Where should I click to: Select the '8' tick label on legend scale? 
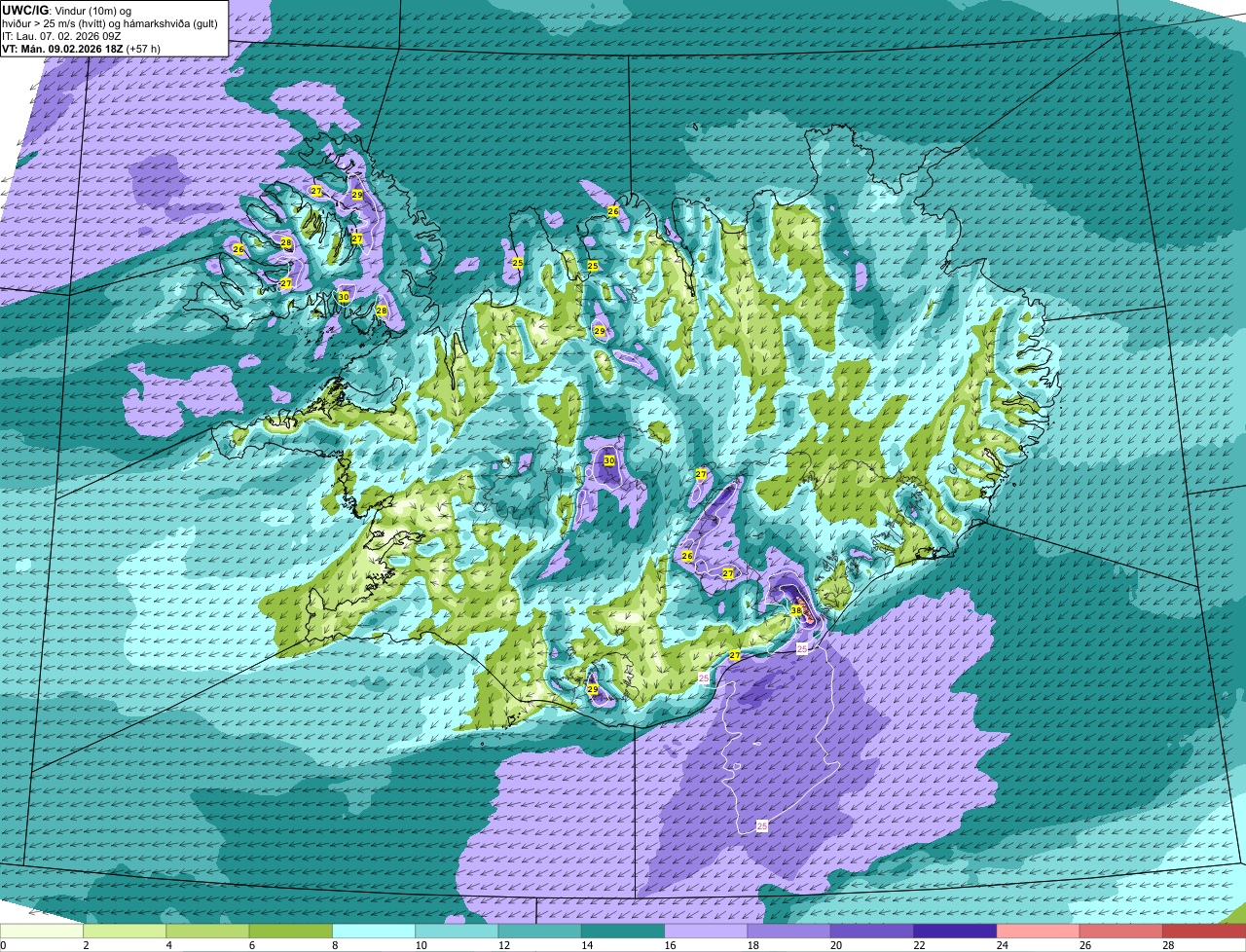(x=336, y=945)
